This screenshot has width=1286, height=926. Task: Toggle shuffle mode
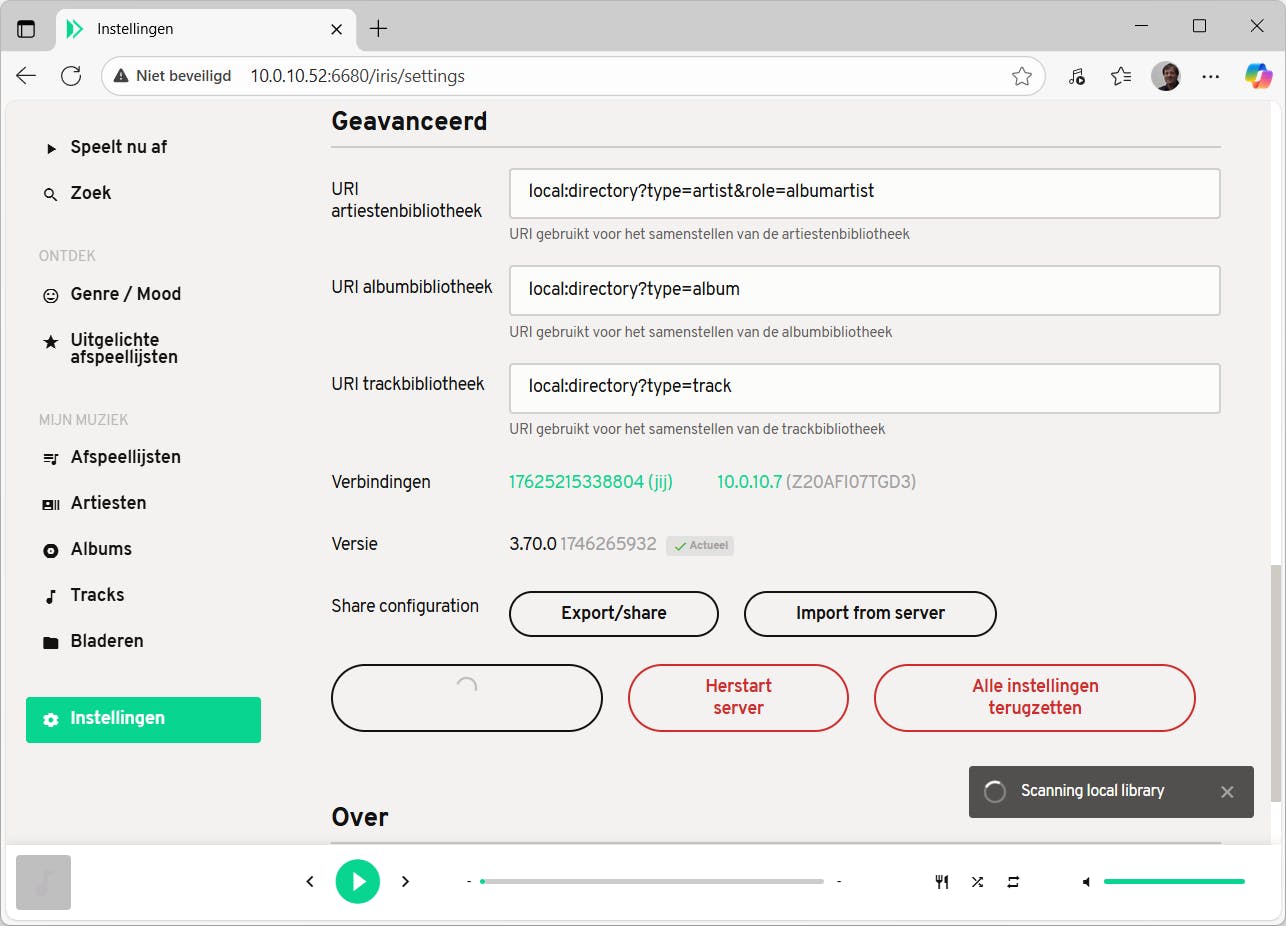click(x=977, y=881)
